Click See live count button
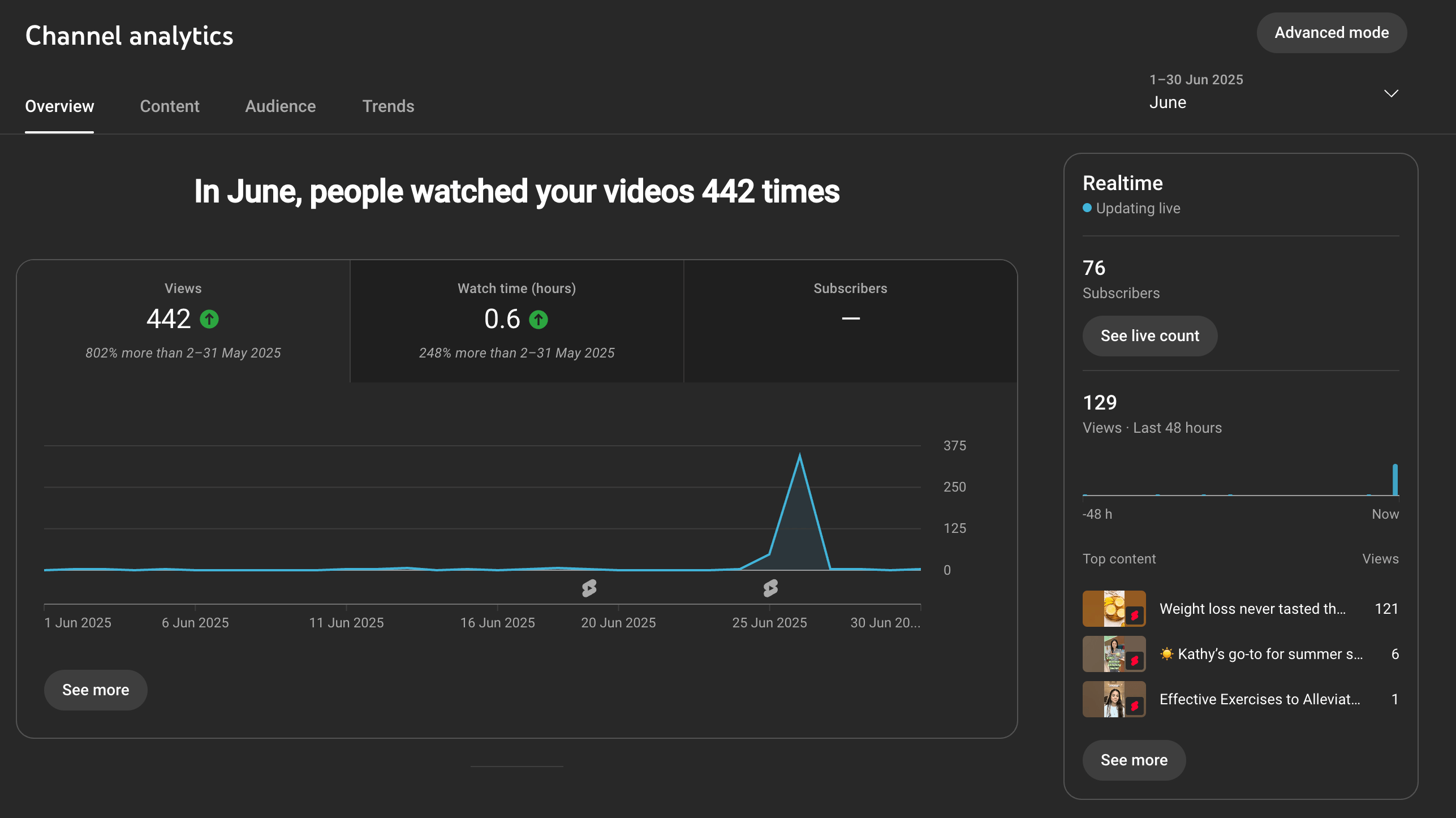Viewport: 1456px width, 818px height. [1149, 336]
